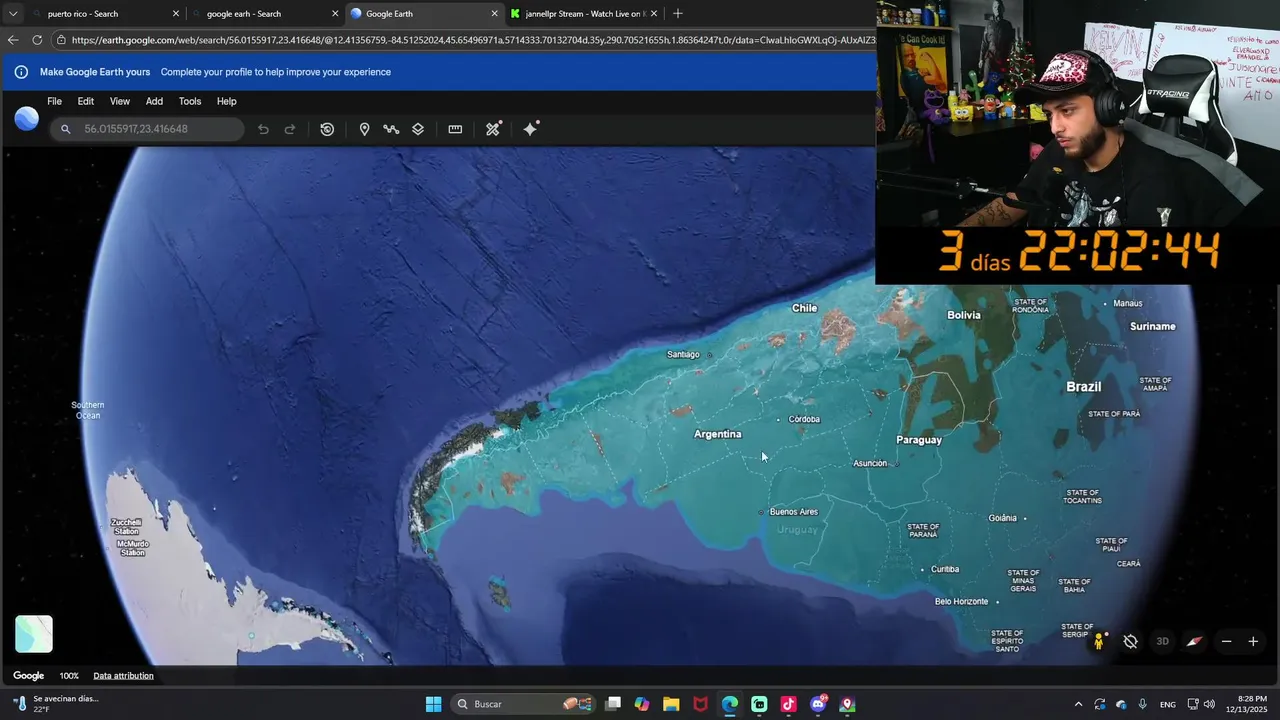Image resolution: width=1280 pixels, height=720 pixels.
Task: Click the Argentina country label
Action: 718,434
